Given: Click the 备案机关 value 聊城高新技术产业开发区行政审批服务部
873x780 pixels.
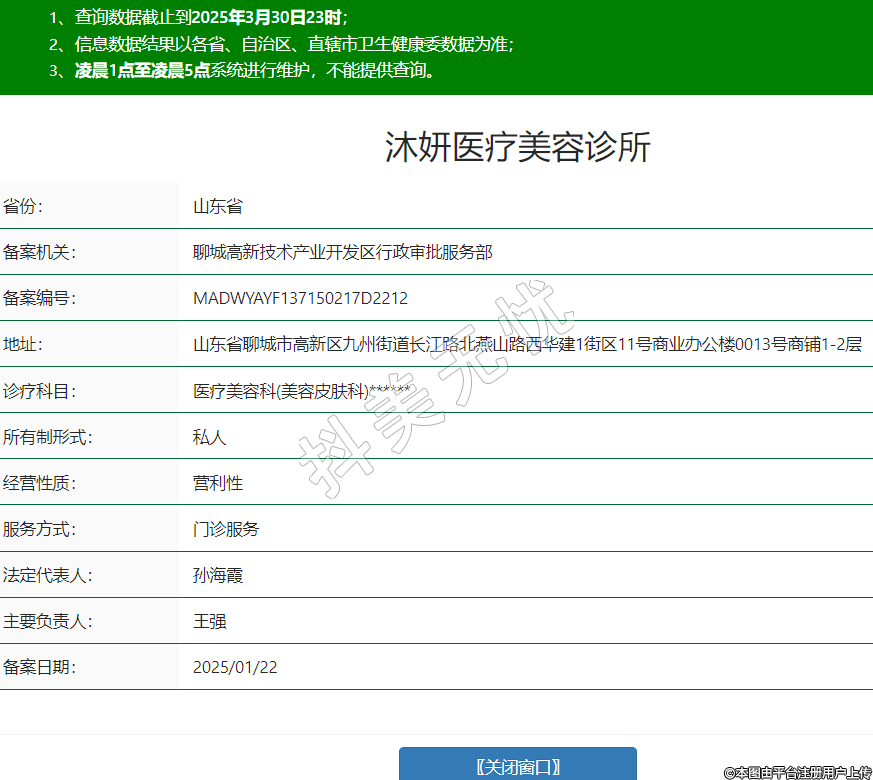Looking at the screenshot, I should [x=342, y=253].
